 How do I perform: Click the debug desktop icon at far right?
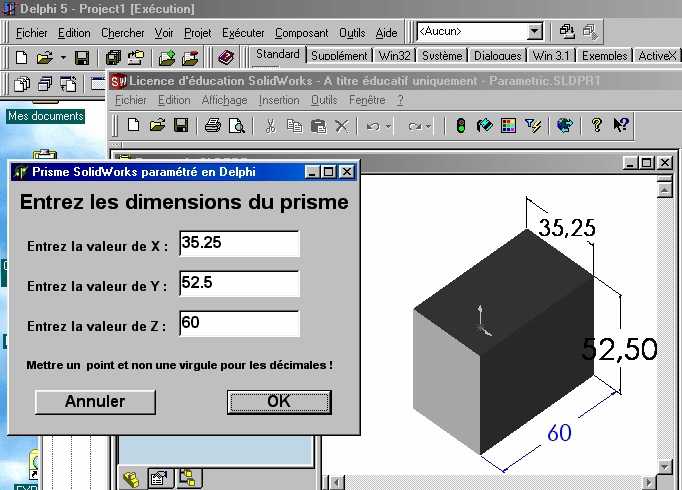point(591,31)
